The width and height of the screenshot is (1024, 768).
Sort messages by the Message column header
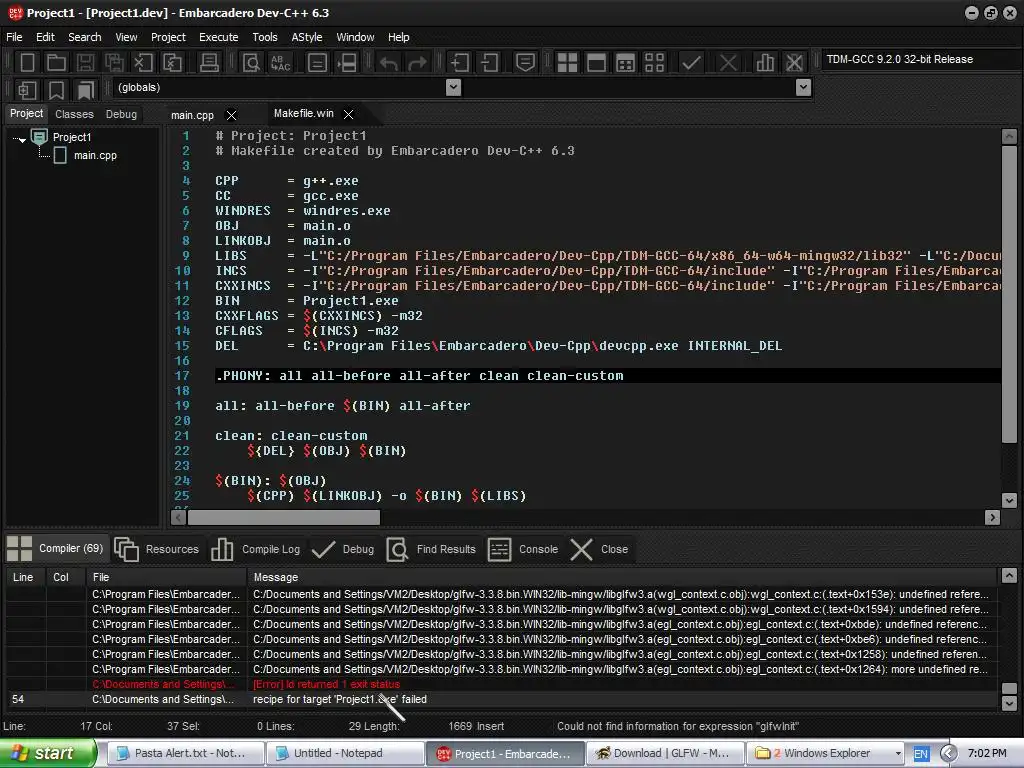click(x=622, y=577)
